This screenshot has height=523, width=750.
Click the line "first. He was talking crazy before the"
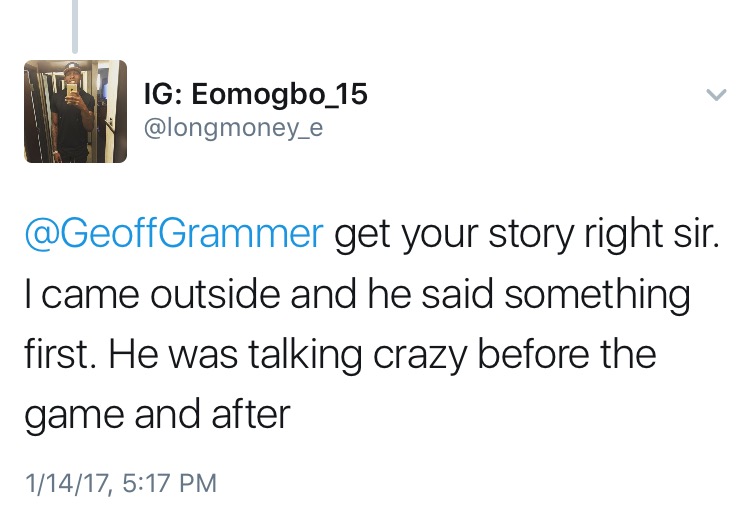pos(340,354)
